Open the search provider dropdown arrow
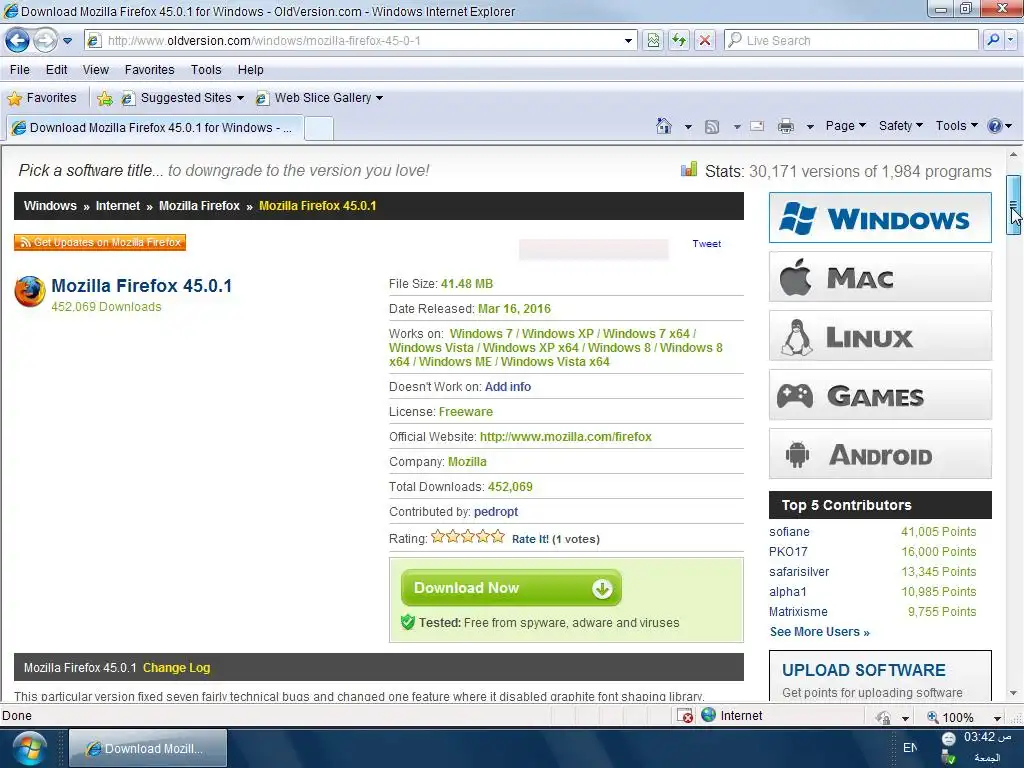 1010,40
